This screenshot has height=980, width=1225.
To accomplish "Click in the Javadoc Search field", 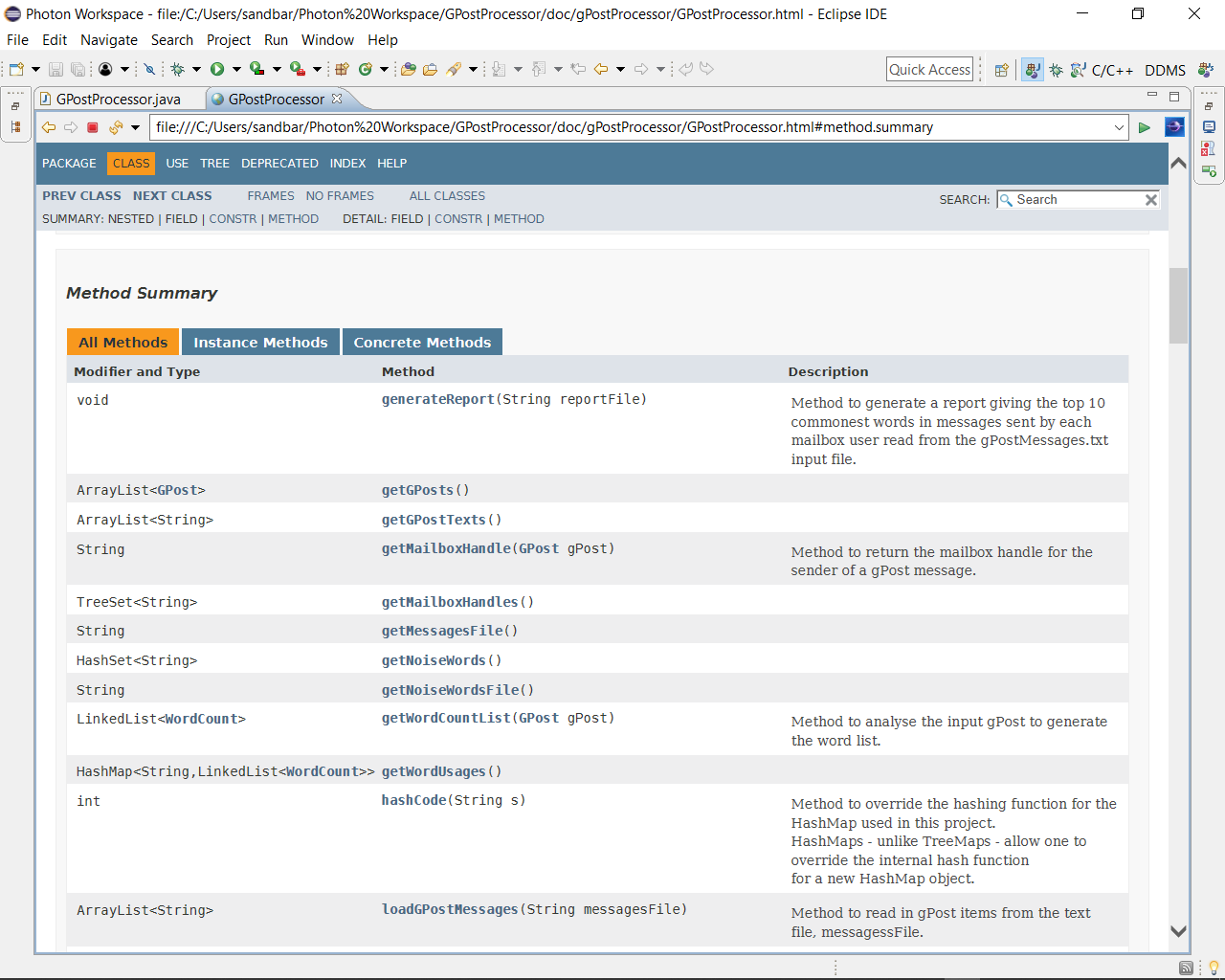I will point(1078,200).
